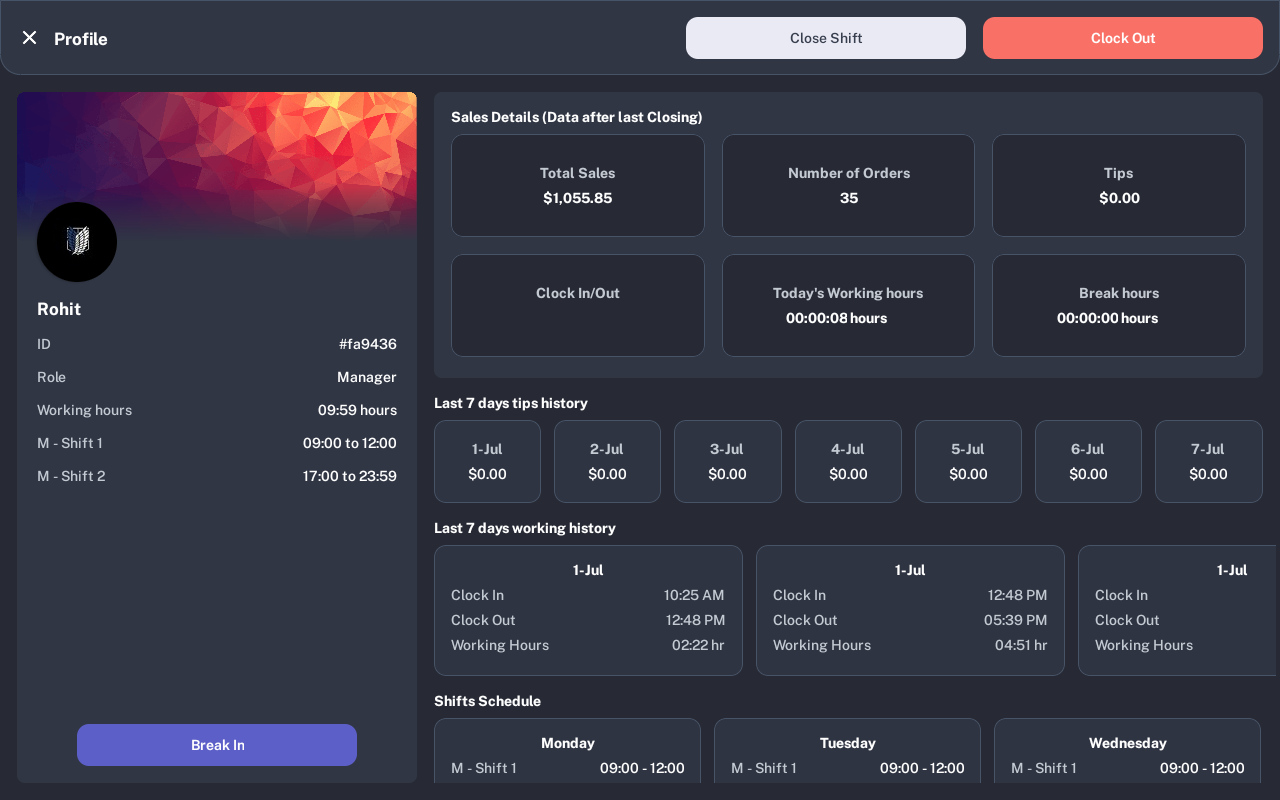
Task: Open the Tips summary card
Action: click(1119, 186)
